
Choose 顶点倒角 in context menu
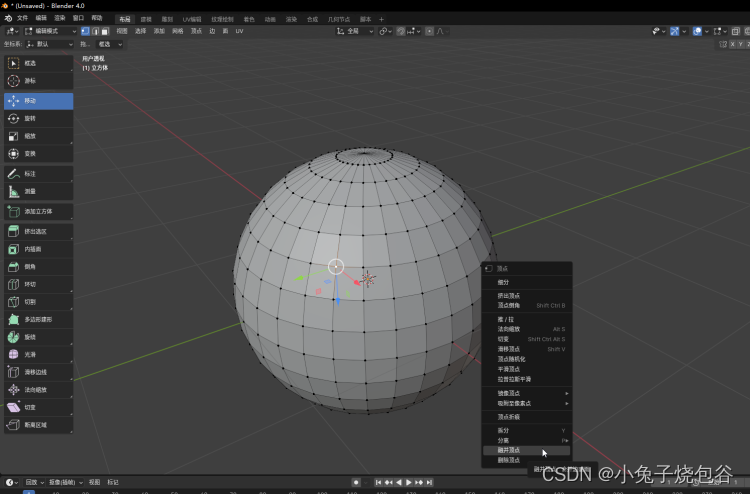click(527, 305)
